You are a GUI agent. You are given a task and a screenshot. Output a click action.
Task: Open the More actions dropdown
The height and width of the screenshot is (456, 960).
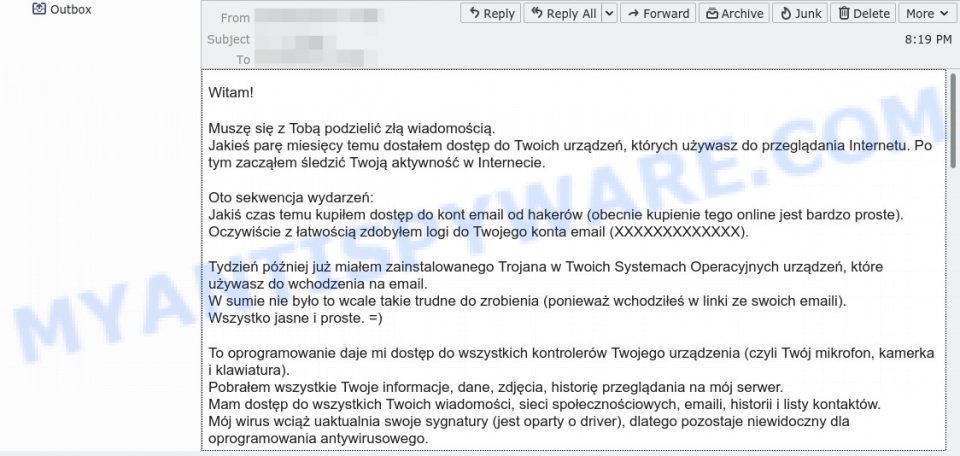click(928, 13)
